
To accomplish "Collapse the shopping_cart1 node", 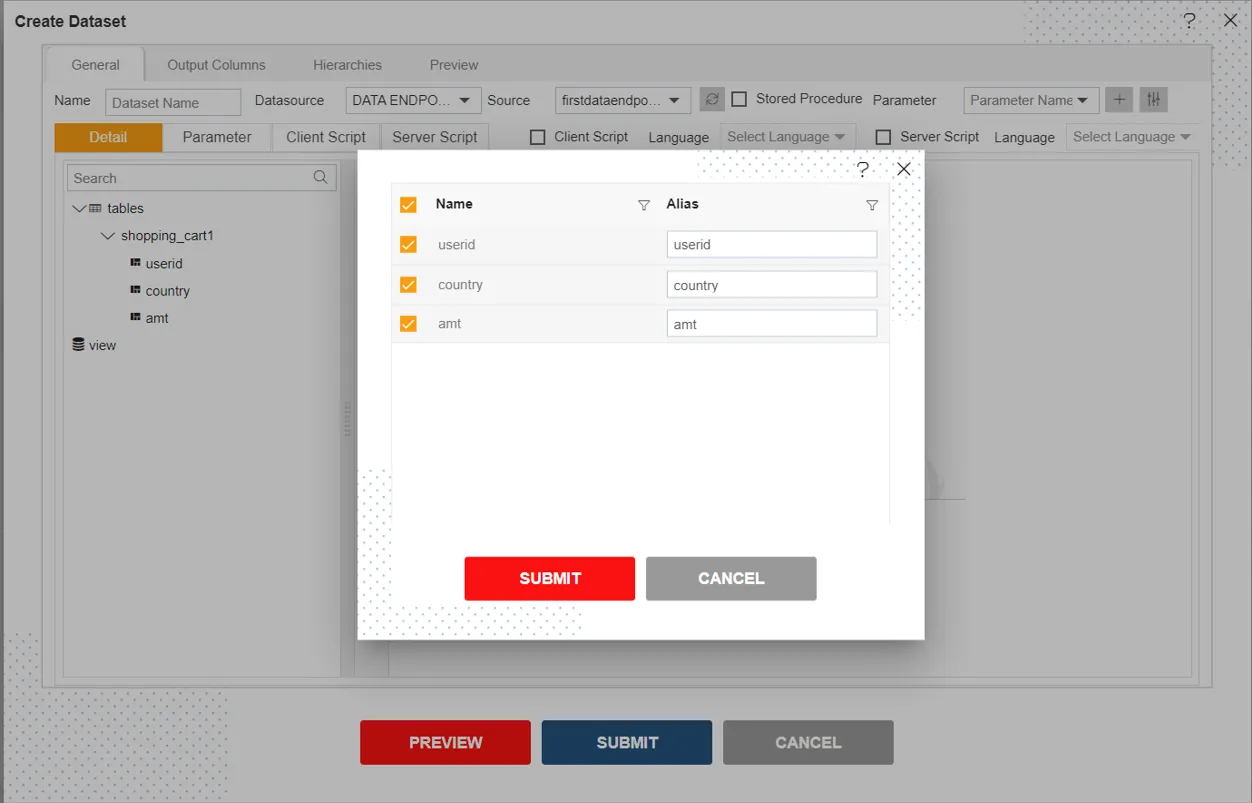I will tap(108, 236).
